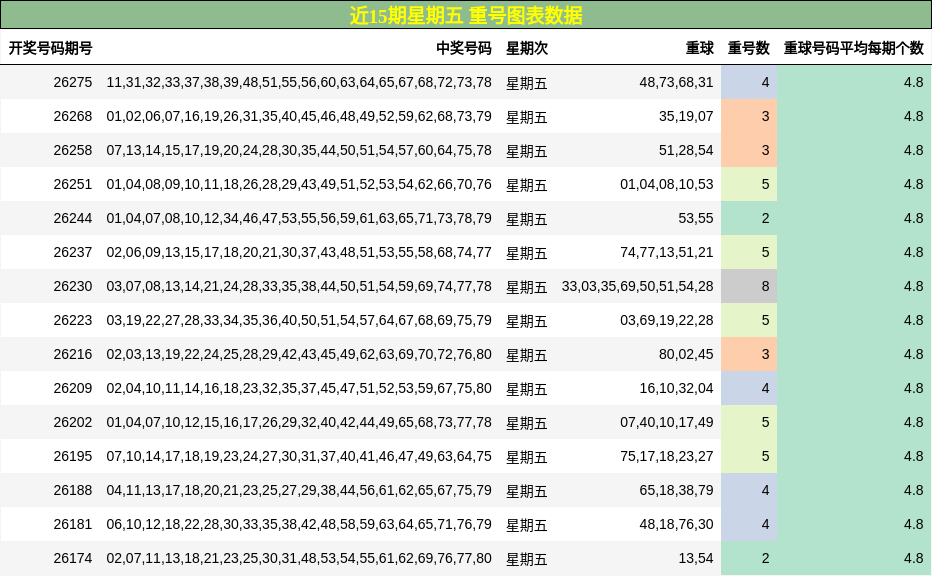
Task: Select the 中奖号码 column header
Action: tap(464, 48)
